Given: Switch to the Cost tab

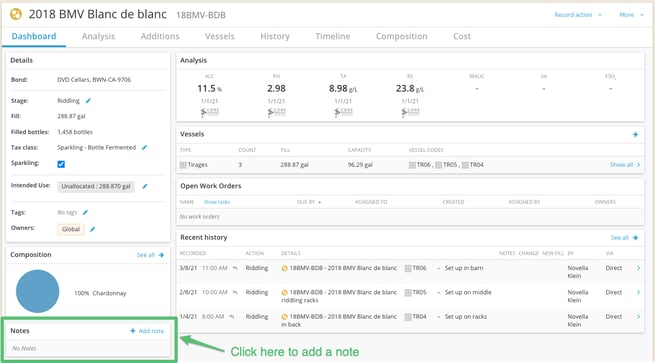Looking at the screenshot, I should tap(462, 36).
